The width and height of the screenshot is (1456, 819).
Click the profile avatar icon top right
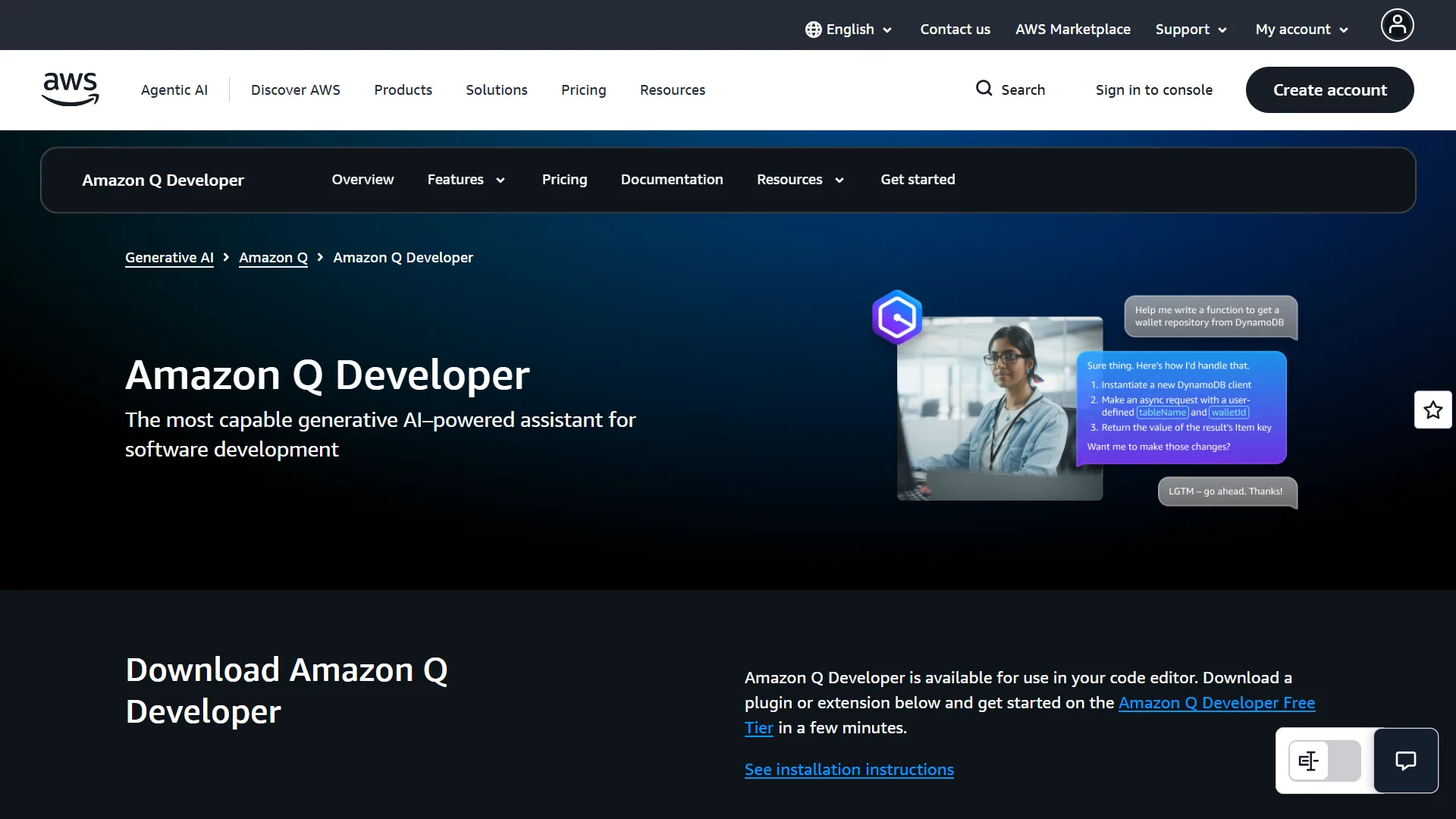click(x=1396, y=25)
